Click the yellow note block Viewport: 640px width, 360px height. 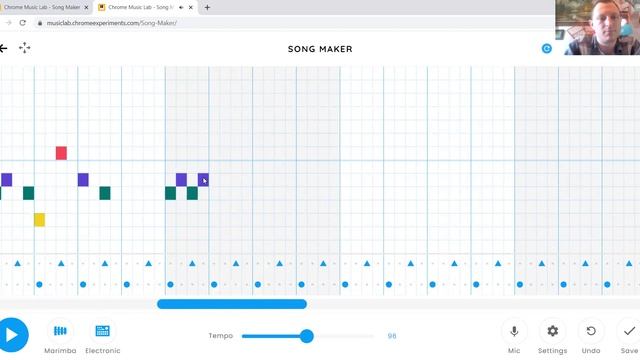[40, 220]
